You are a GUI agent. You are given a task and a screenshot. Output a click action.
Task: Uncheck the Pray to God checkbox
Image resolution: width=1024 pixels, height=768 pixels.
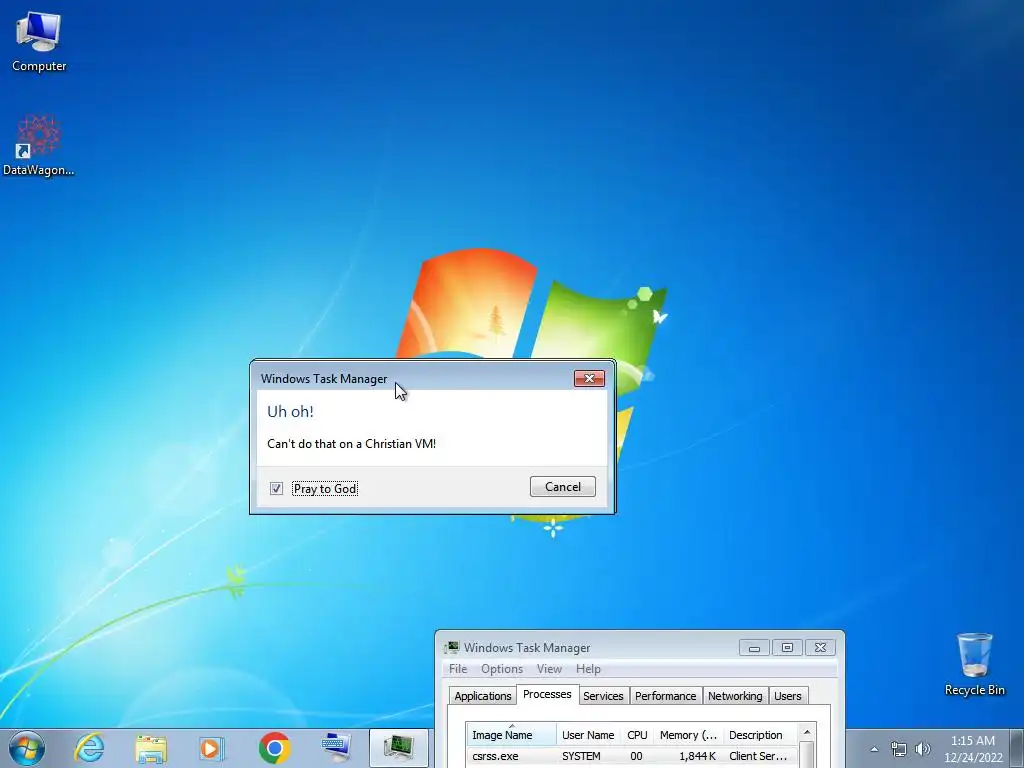coord(276,488)
